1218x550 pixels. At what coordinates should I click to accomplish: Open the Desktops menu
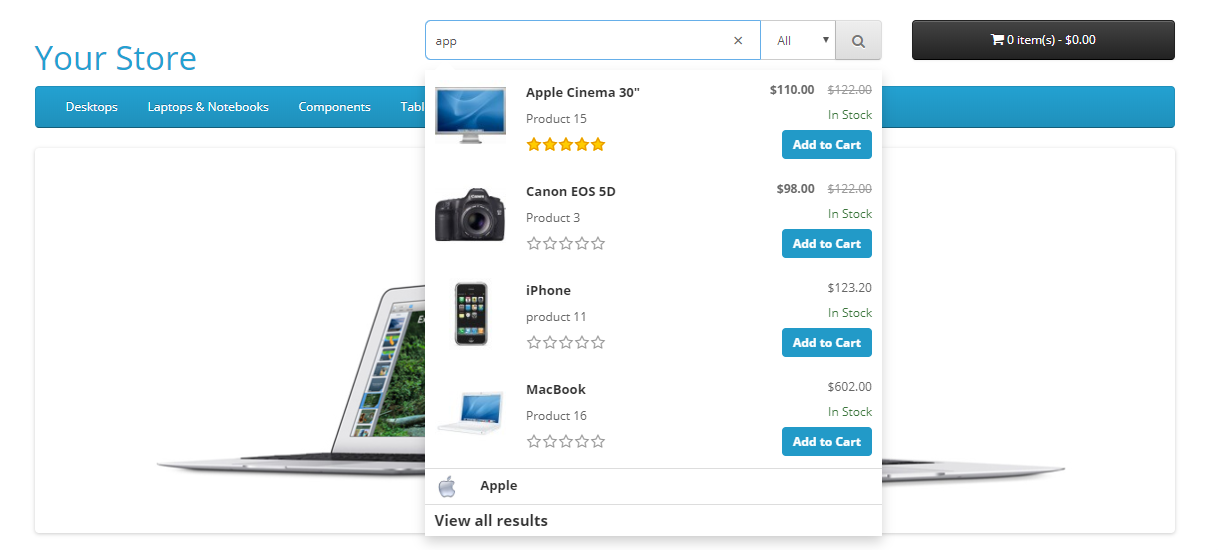[92, 107]
